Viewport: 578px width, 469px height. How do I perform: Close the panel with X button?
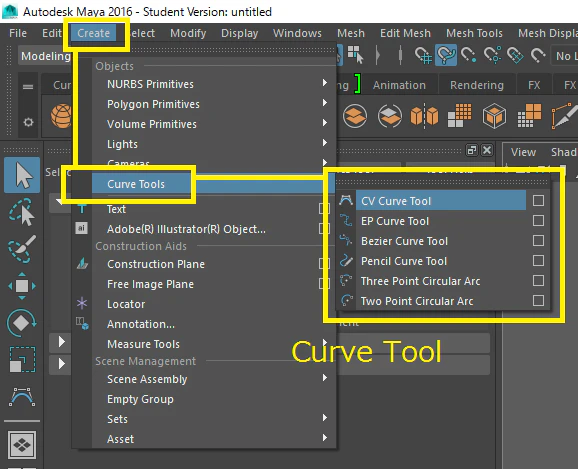click(487, 150)
